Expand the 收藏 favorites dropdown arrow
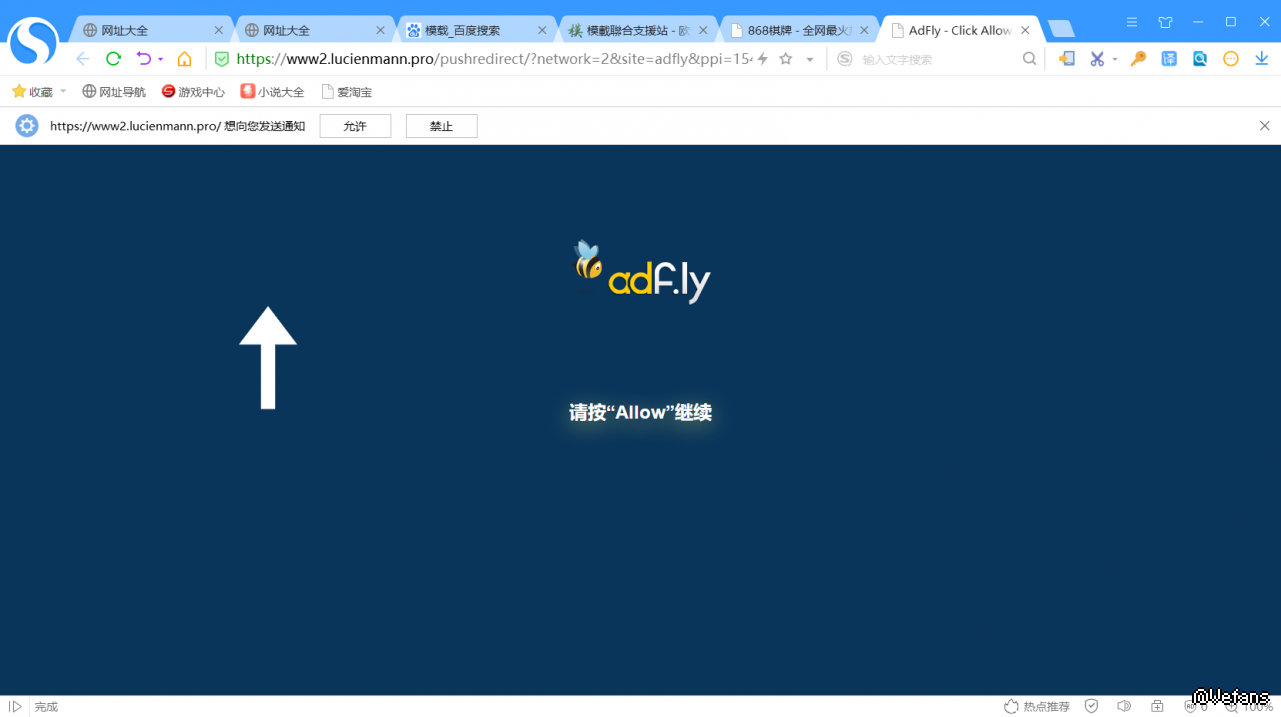 [63, 91]
